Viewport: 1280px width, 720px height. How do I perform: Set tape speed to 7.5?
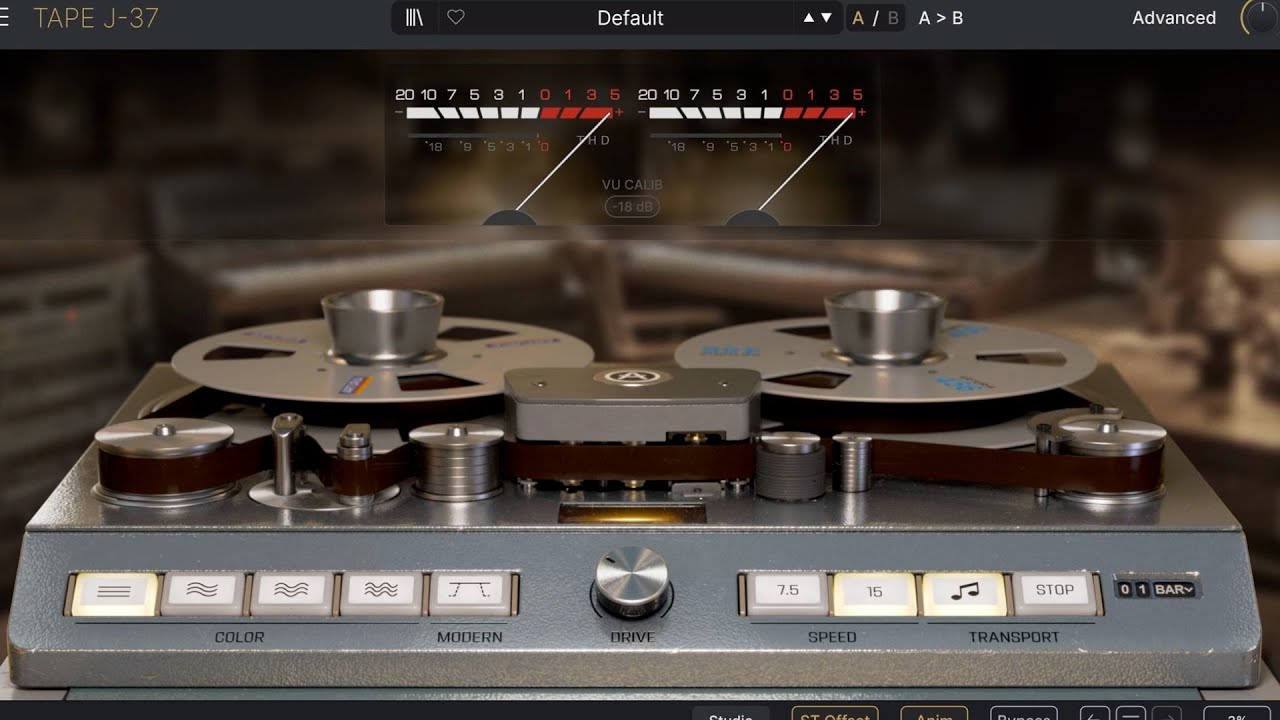(788, 592)
